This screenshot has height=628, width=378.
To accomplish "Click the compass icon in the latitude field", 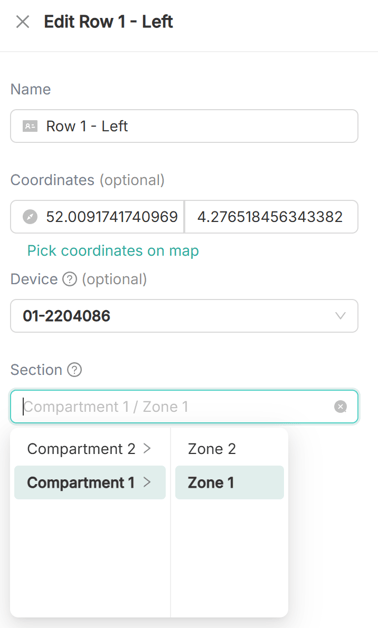I will (30, 217).
